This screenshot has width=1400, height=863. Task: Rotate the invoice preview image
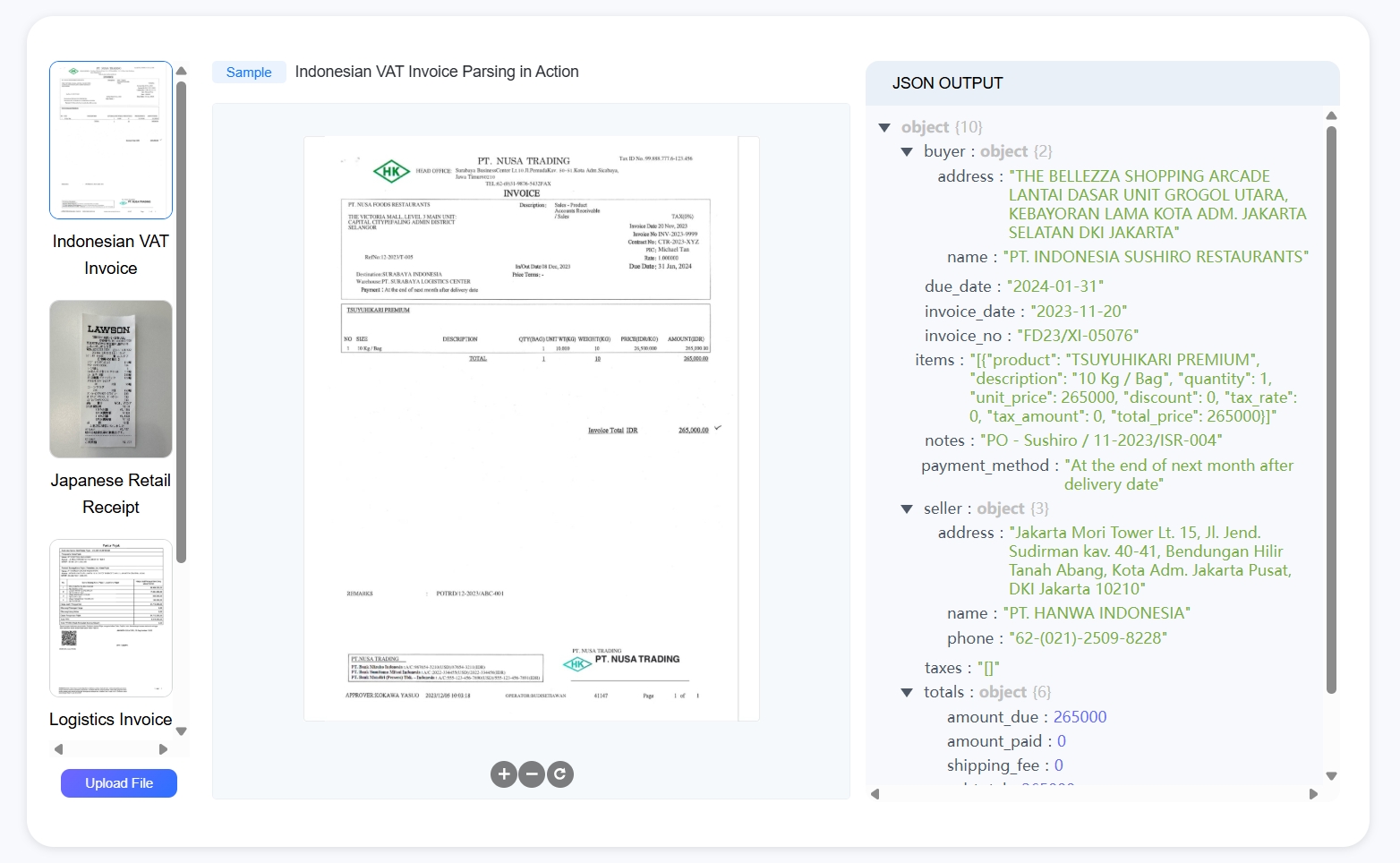tap(560, 774)
